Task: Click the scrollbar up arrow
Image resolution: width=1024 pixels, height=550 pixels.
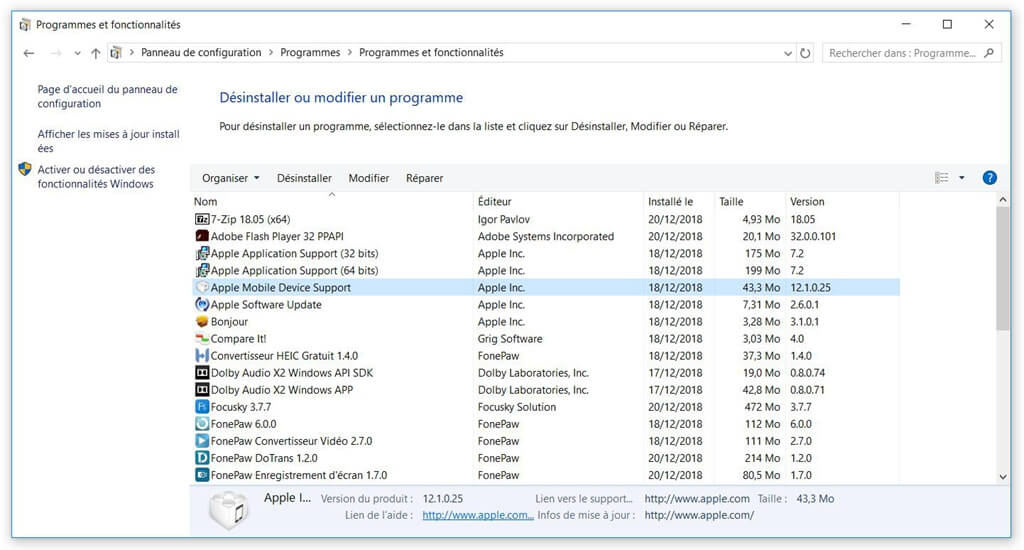Action: [1003, 200]
